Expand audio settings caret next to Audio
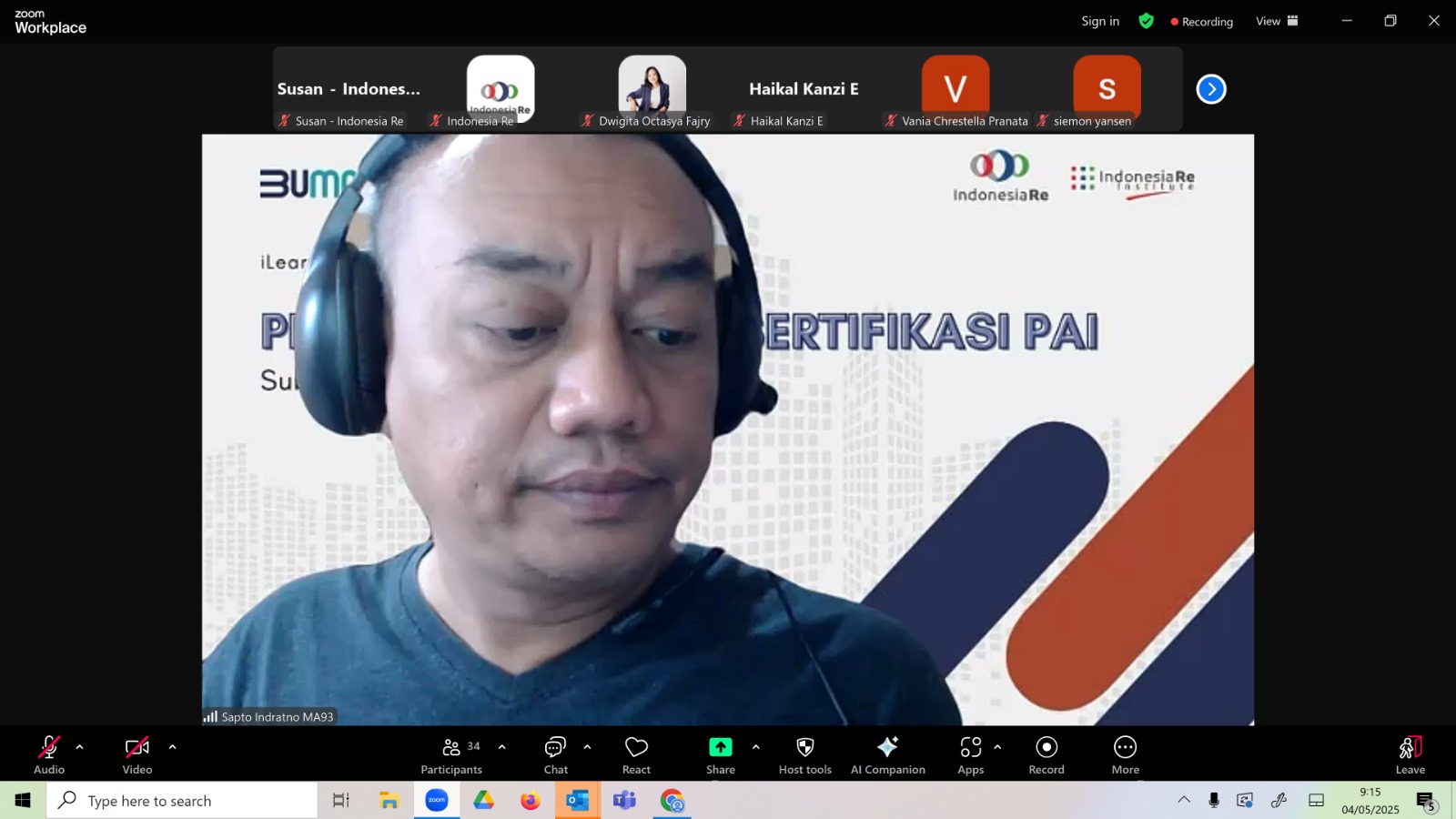This screenshot has width=1456, height=819. [x=79, y=747]
